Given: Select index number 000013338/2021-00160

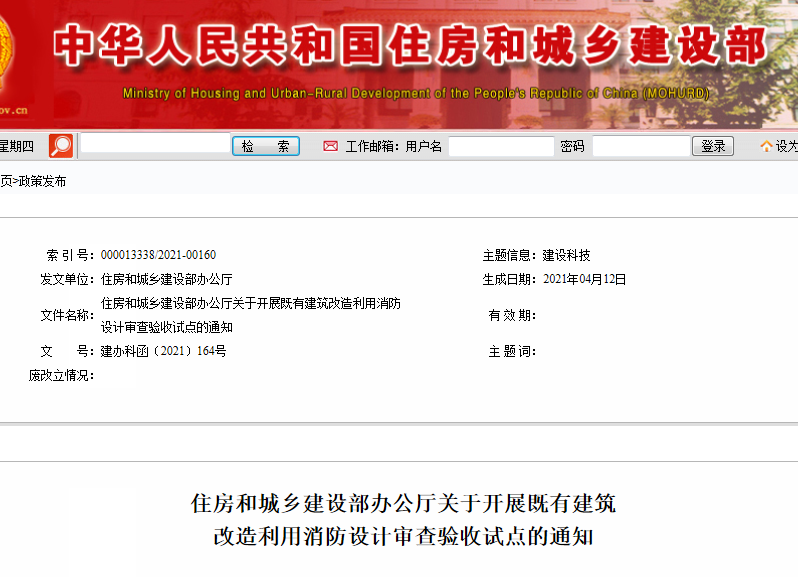Looking at the screenshot, I should pyautogui.click(x=158, y=255).
